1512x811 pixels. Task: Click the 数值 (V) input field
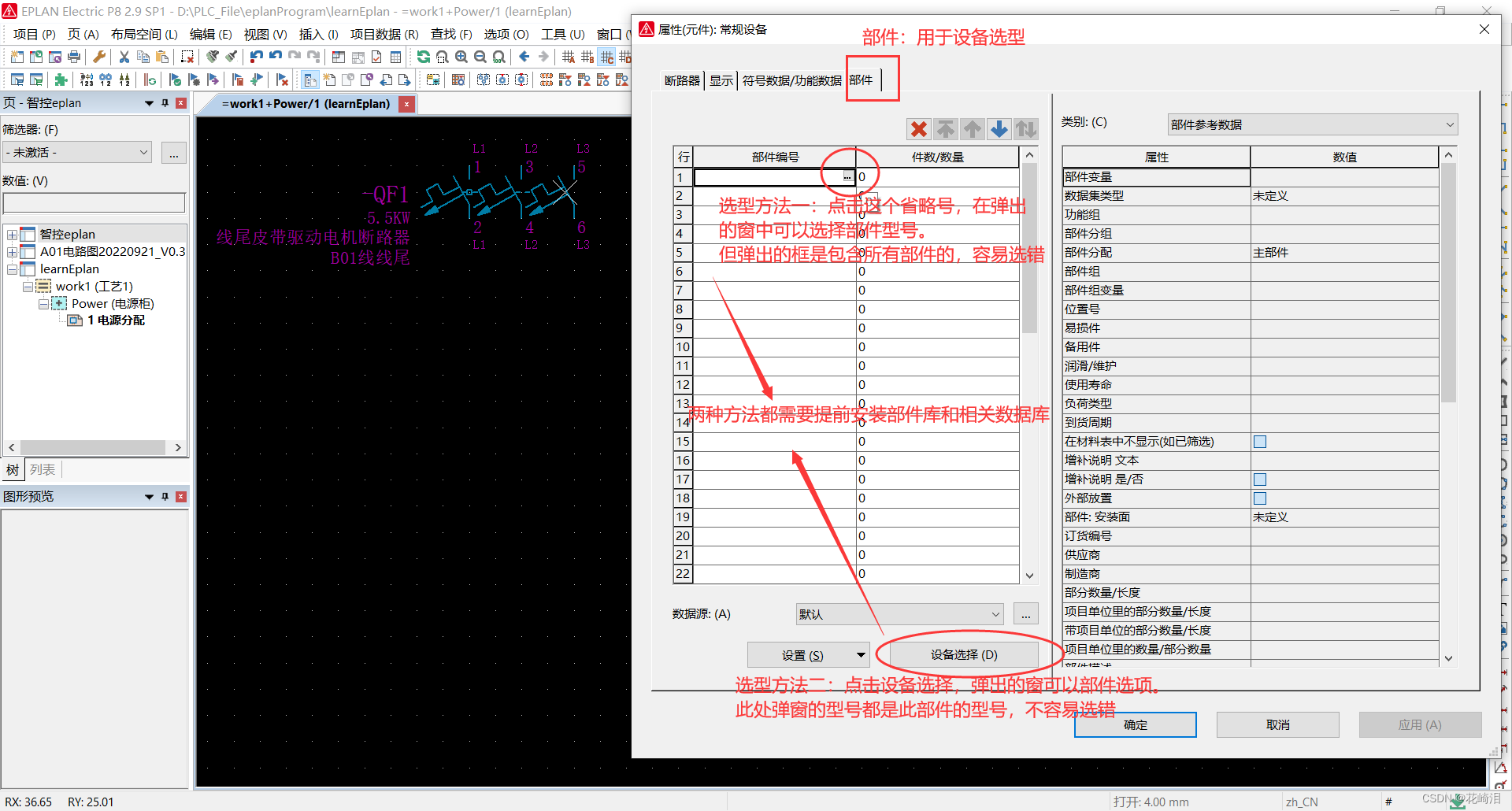click(94, 203)
